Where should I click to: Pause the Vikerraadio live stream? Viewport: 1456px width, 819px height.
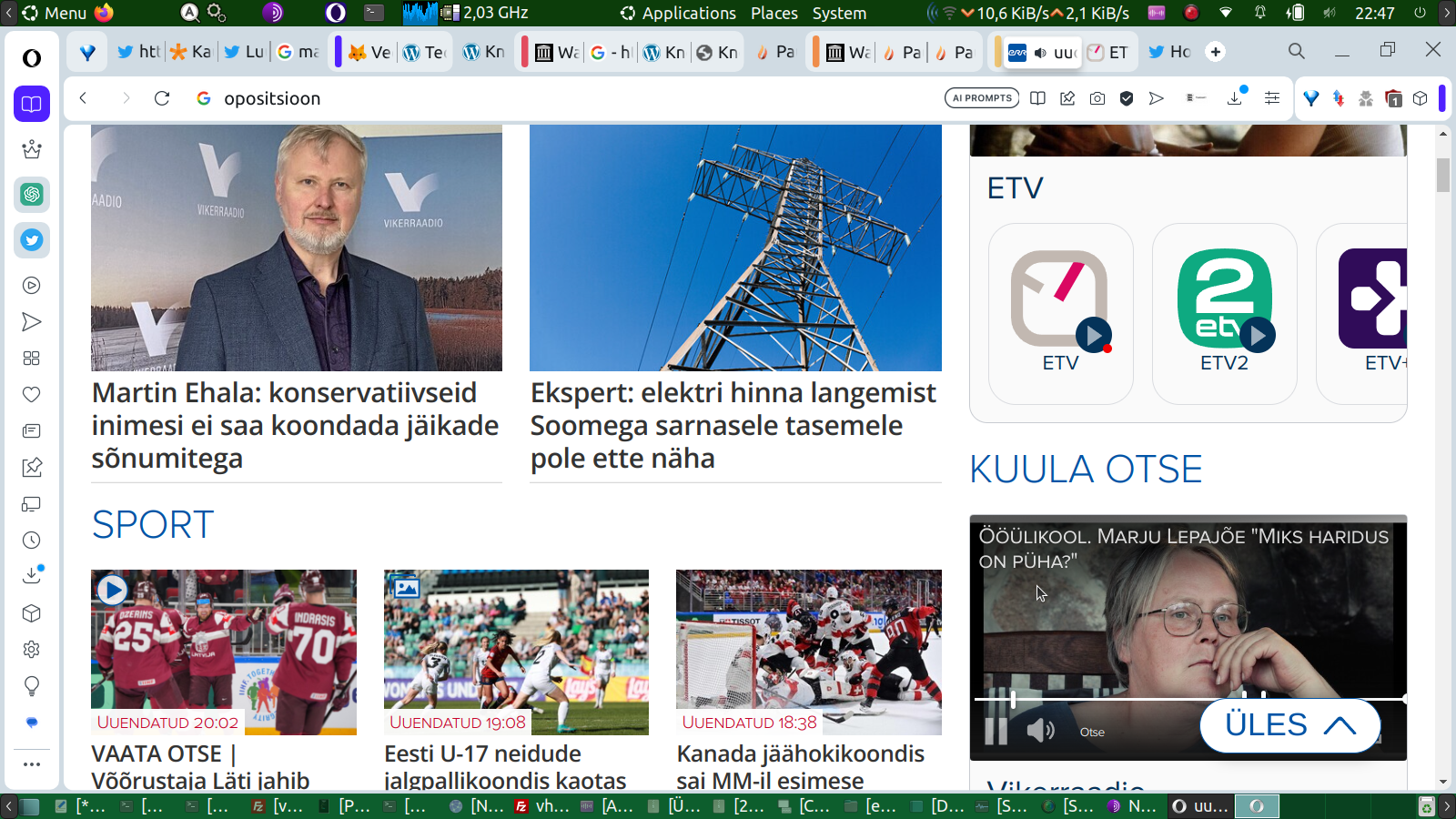(996, 732)
